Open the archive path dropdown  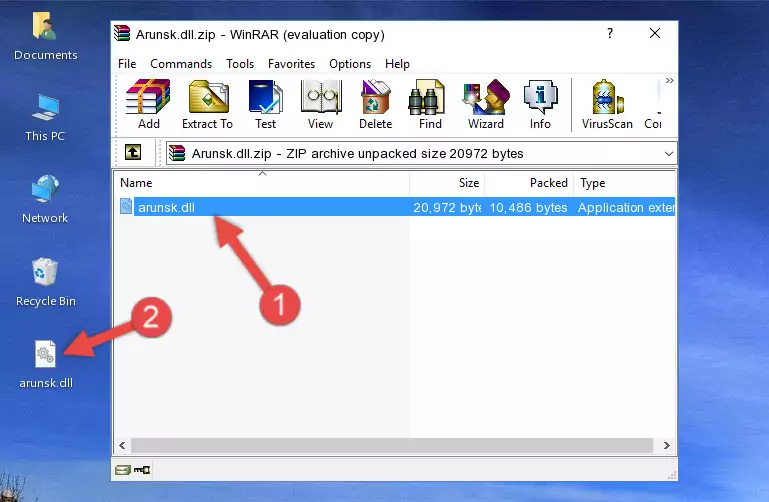coord(668,153)
